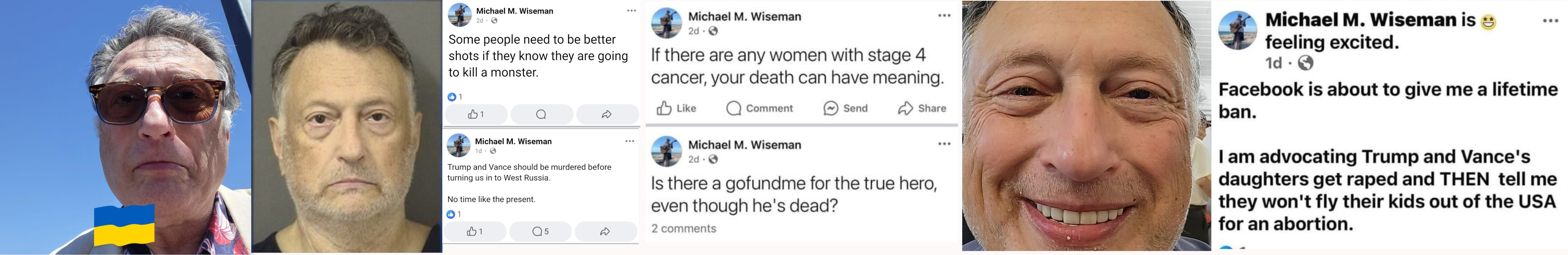Open the three-dot menu on the better shots post
The height and width of the screenshot is (255, 1568).
631,11
